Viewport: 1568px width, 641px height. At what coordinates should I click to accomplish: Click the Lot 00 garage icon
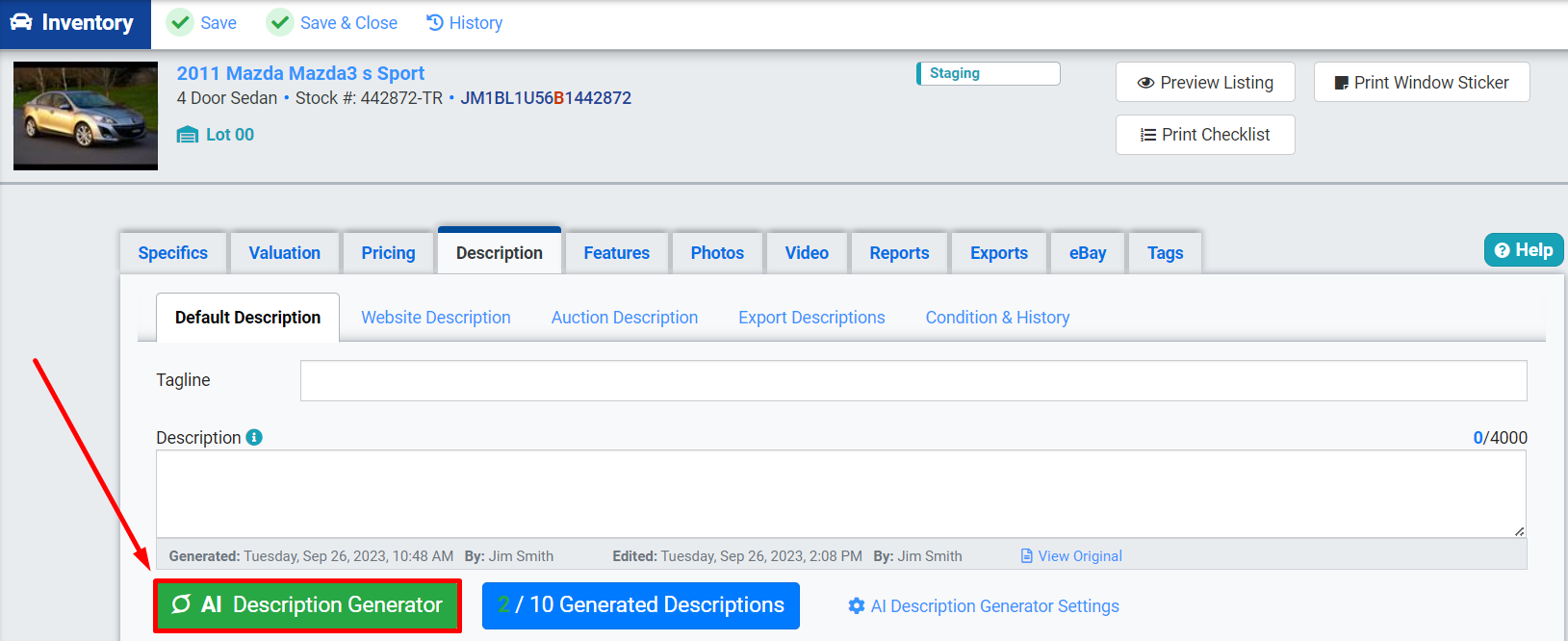tap(188, 135)
